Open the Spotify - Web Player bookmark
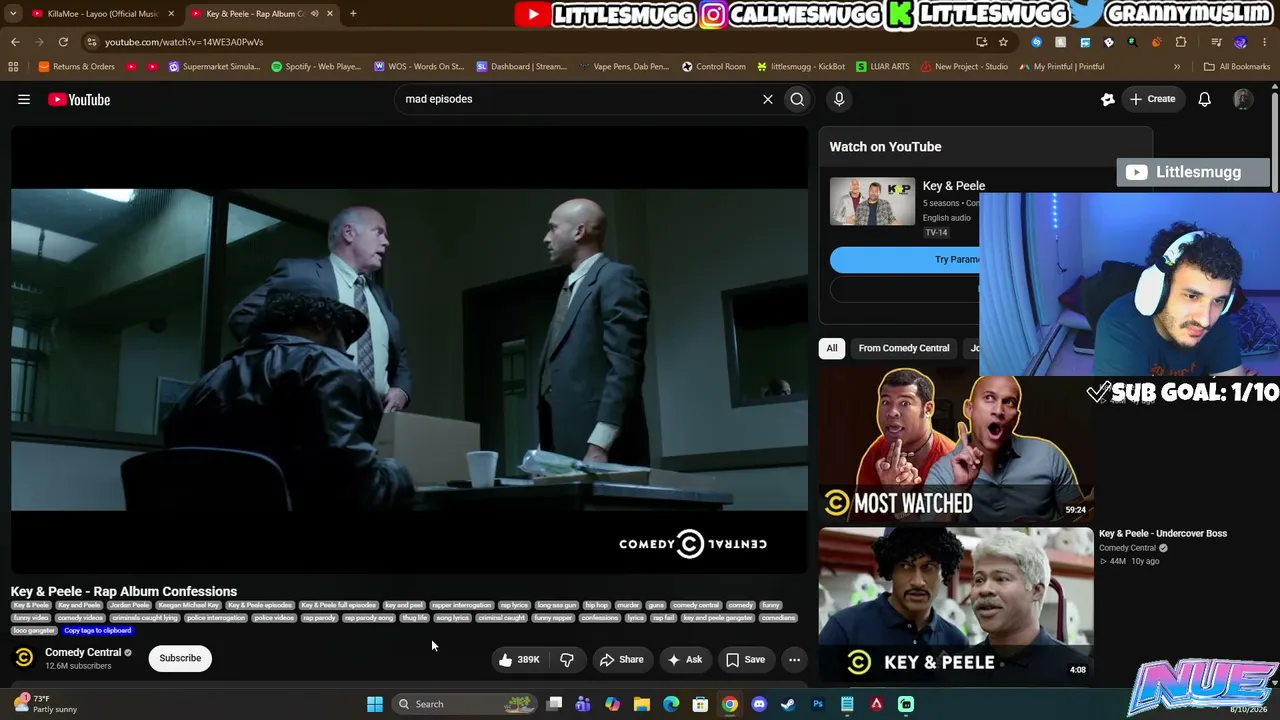Screen dimensions: 1280x720 click(316, 66)
